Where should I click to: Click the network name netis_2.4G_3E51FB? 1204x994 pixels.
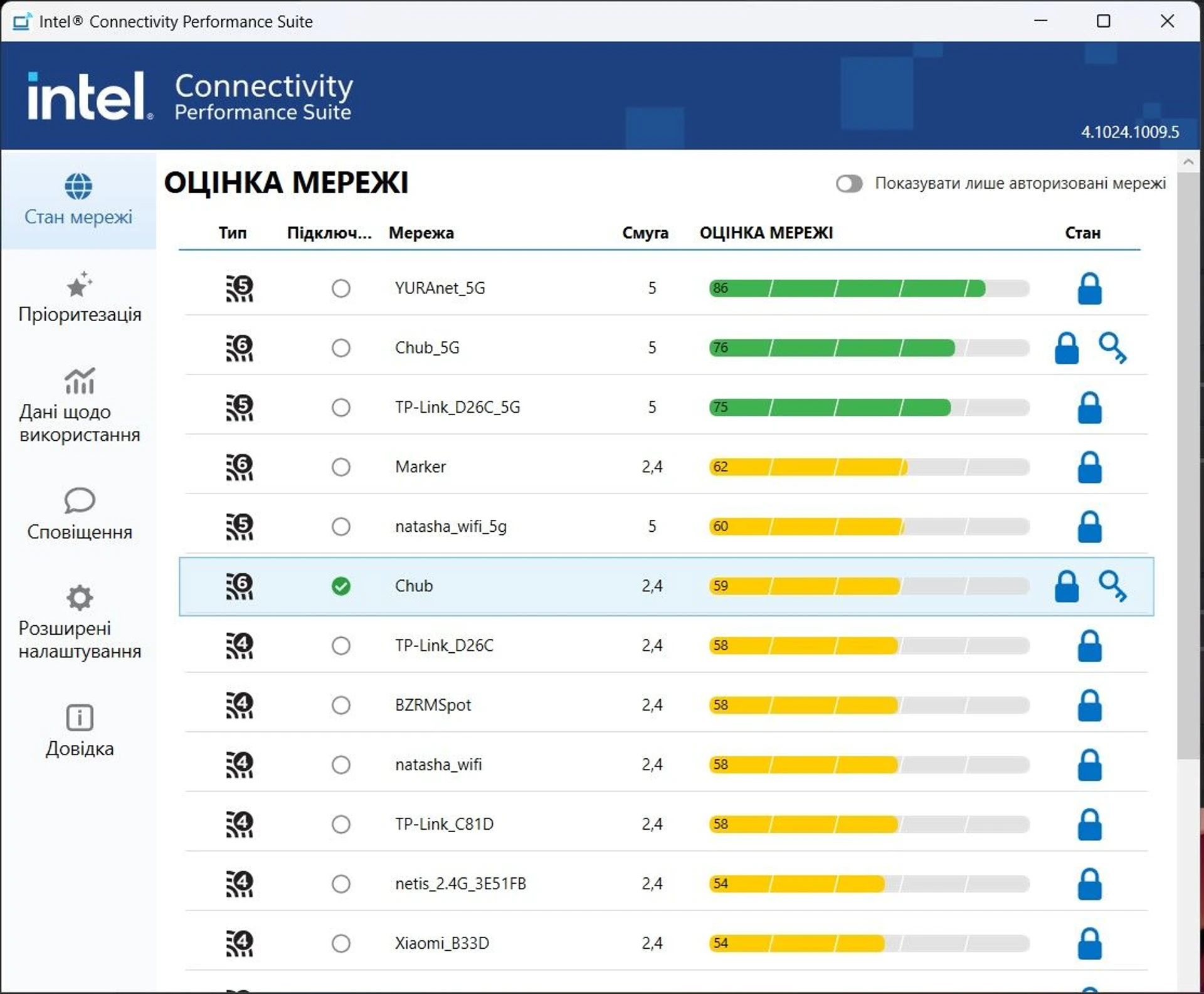point(460,884)
